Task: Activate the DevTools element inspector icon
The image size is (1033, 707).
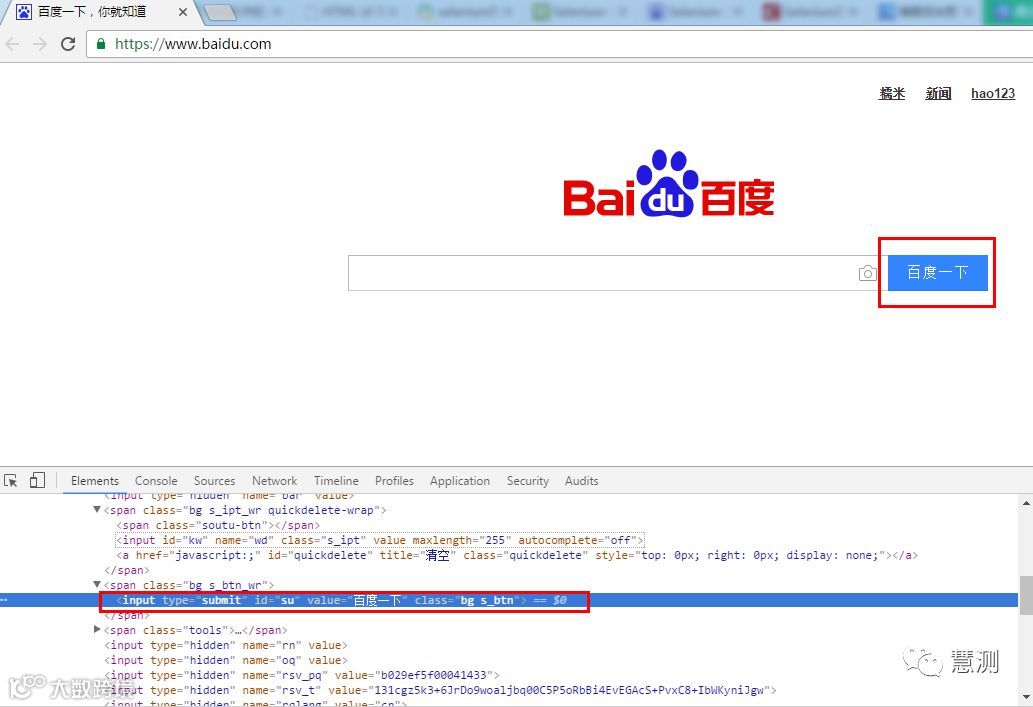Action: [11, 480]
